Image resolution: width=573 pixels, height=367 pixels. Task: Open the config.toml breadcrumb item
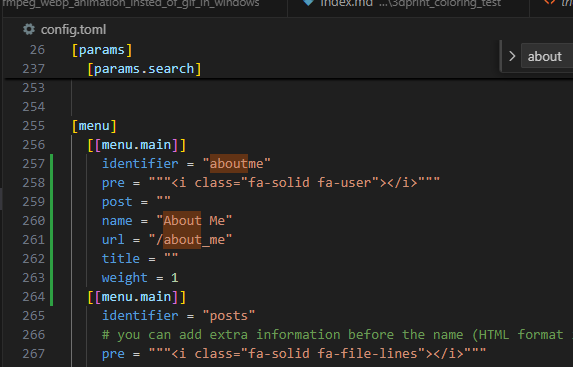coord(73,30)
